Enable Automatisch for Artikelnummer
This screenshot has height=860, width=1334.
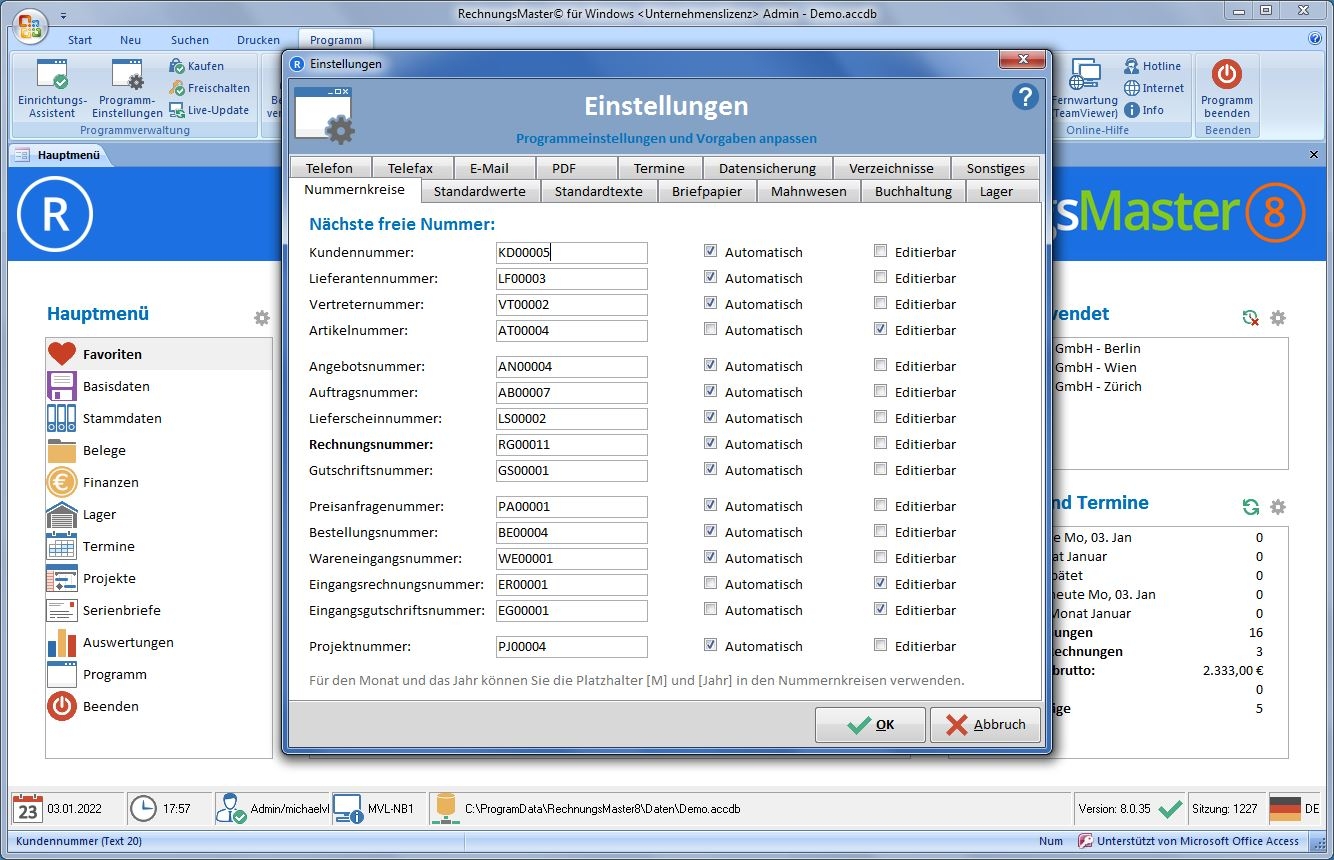point(710,330)
